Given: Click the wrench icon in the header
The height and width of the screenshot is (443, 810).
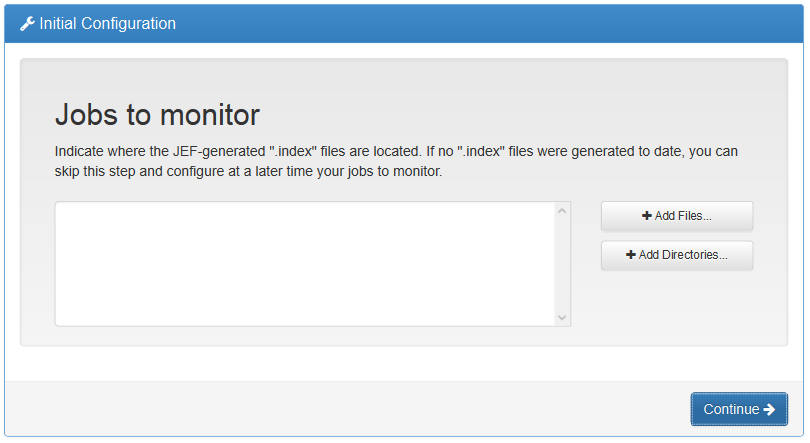Looking at the screenshot, I should click(x=27, y=23).
